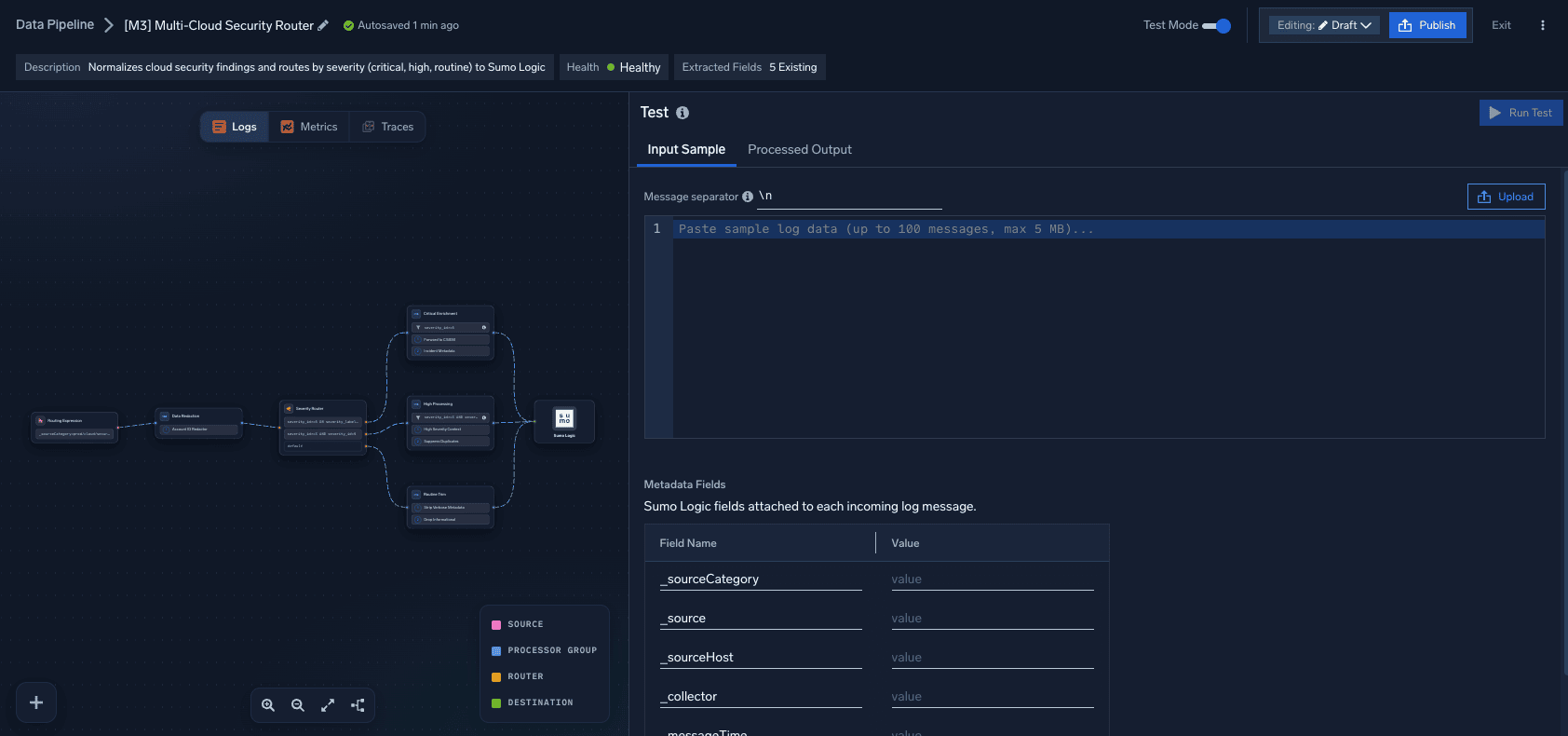Toggle the Test Mode switch
Screen dimensions: 1568x736
tap(1217, 25)
